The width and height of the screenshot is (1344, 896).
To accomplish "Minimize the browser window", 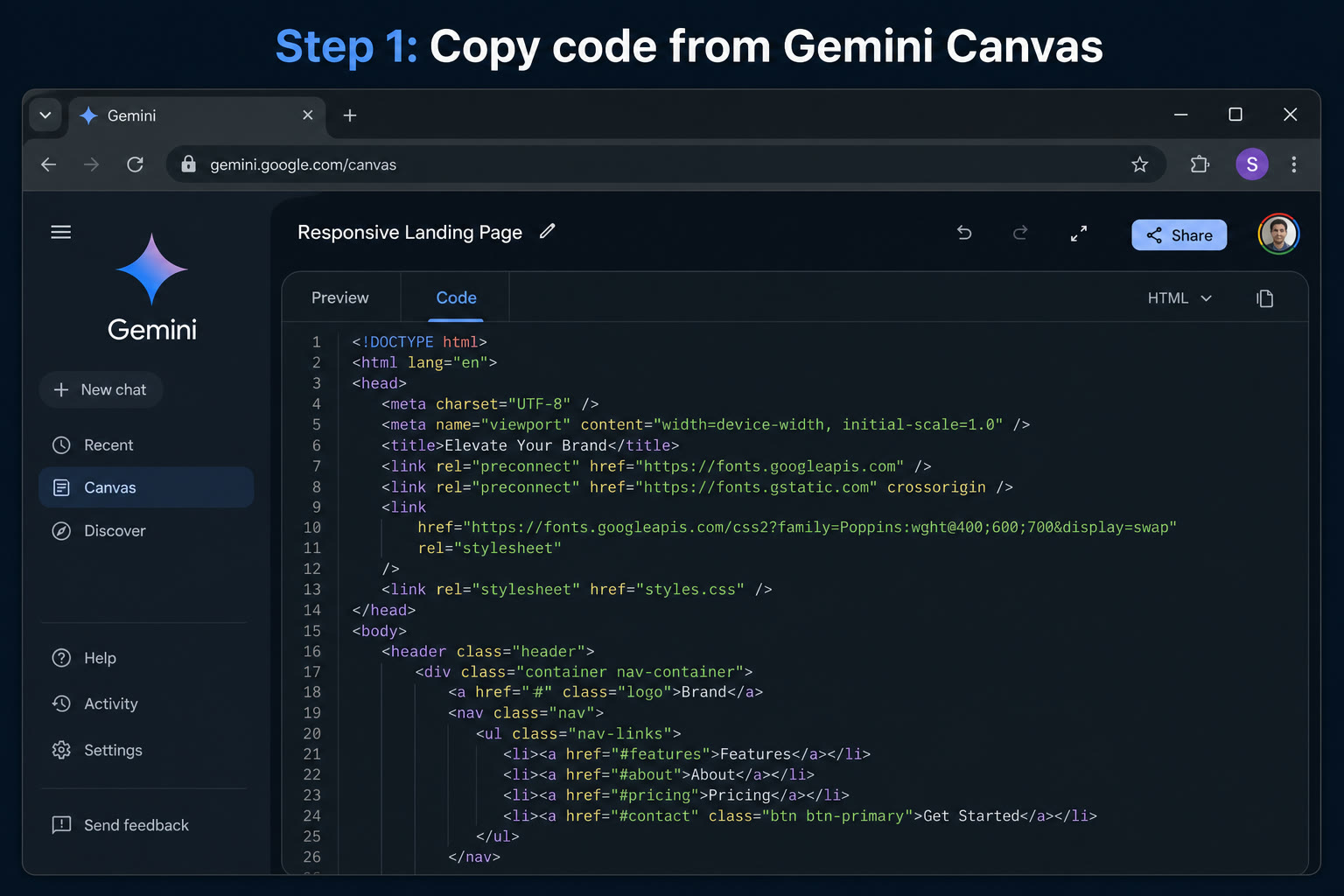I will 1180,115.
